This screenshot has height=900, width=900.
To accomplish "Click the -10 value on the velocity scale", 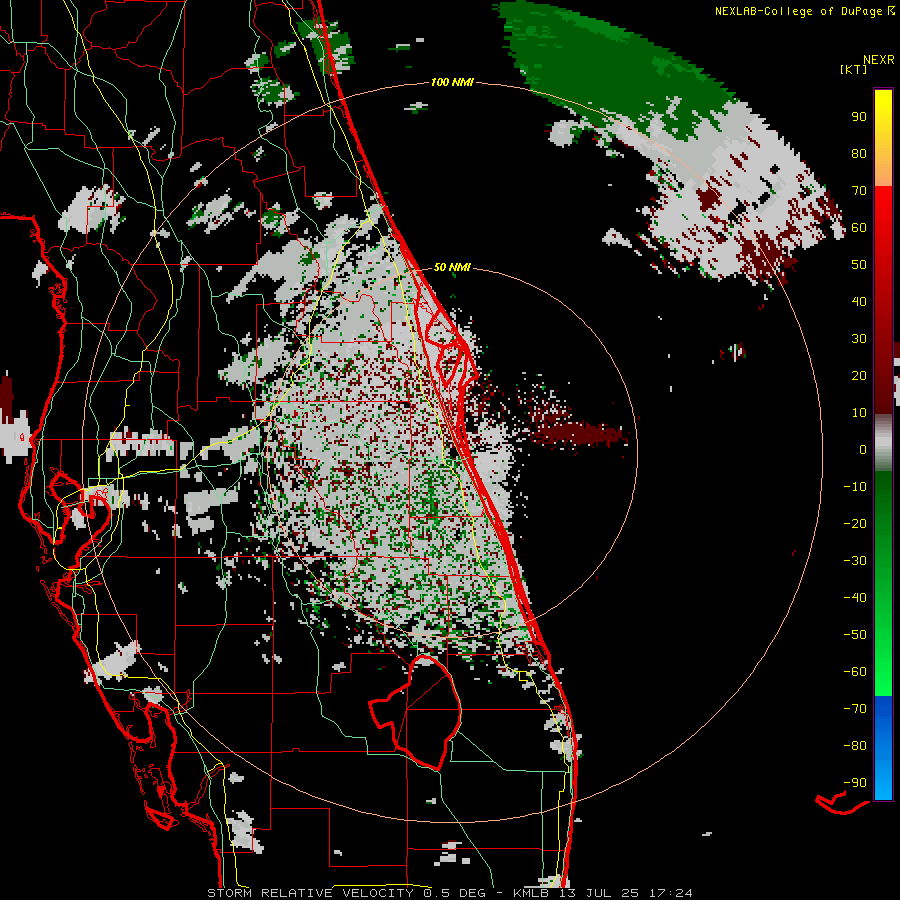I will tap(855, 487).
